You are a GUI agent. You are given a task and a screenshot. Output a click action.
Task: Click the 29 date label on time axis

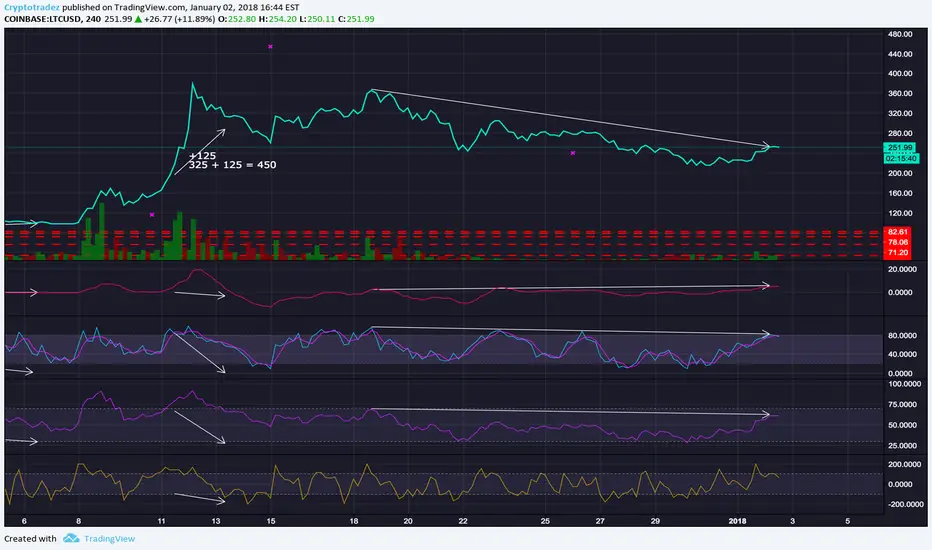coord(654,521)
